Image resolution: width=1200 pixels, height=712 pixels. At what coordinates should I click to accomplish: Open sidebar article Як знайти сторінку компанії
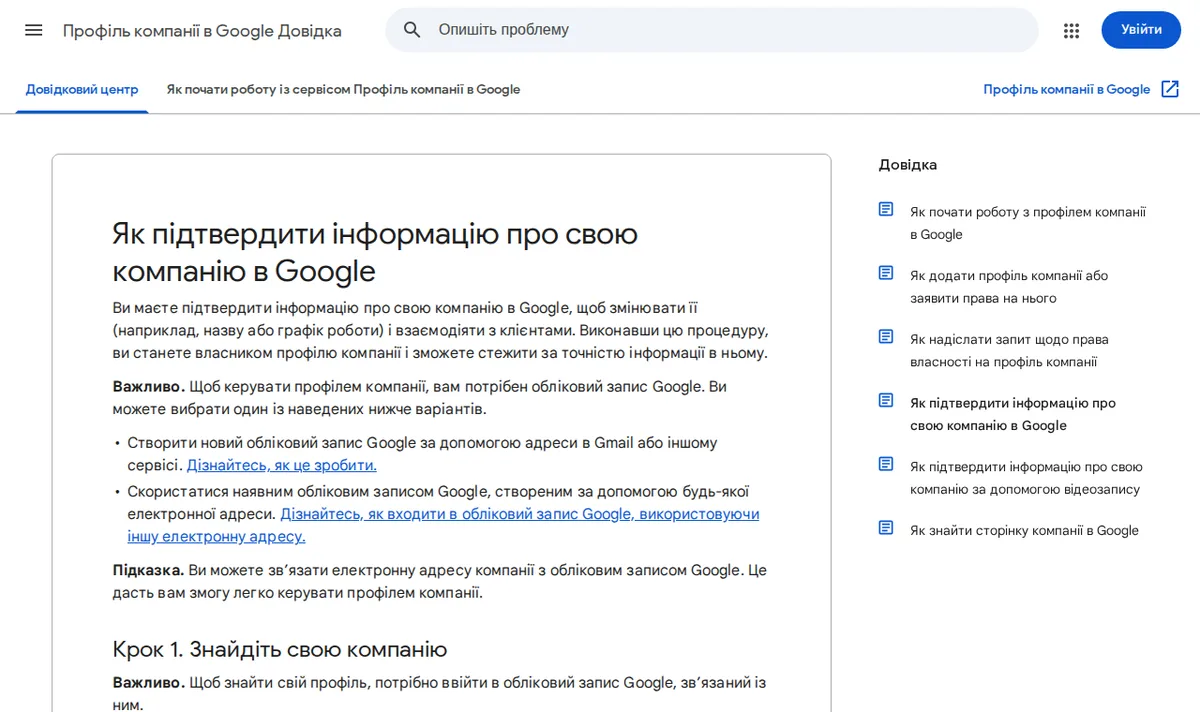pyautogui.click(x=1024, y=530)
